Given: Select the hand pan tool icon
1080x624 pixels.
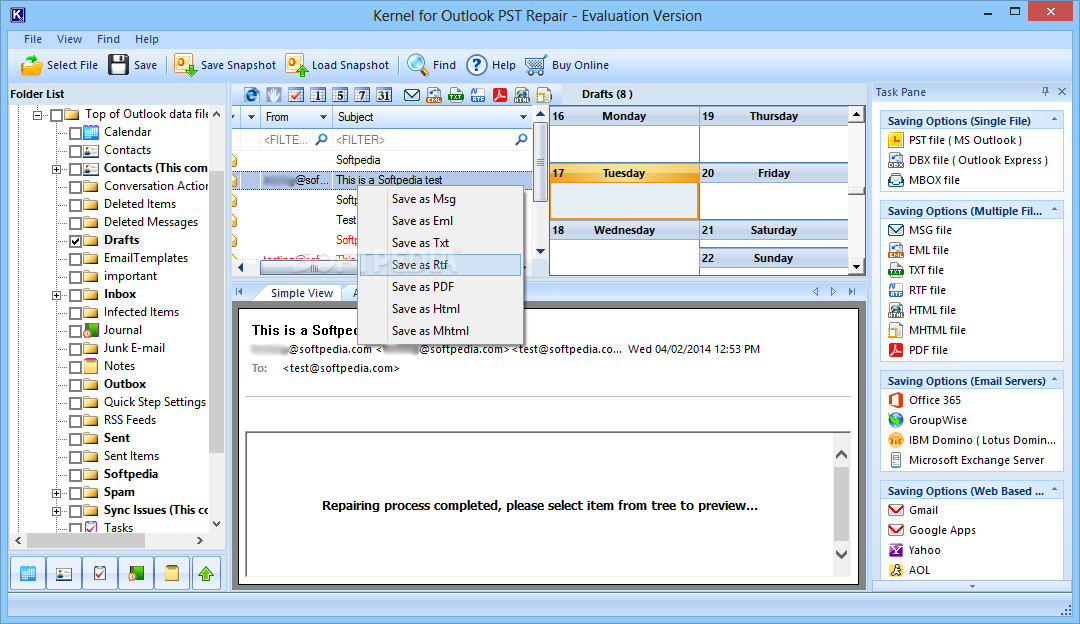Looking at the screenshot, I should (274, 95).
